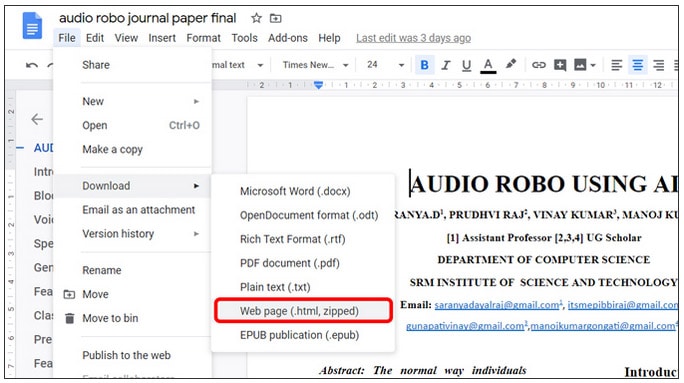Screen dimensions: 684x383
Task: Open manojkumargongati@gmail.com email link
Action: pos(603,326)
